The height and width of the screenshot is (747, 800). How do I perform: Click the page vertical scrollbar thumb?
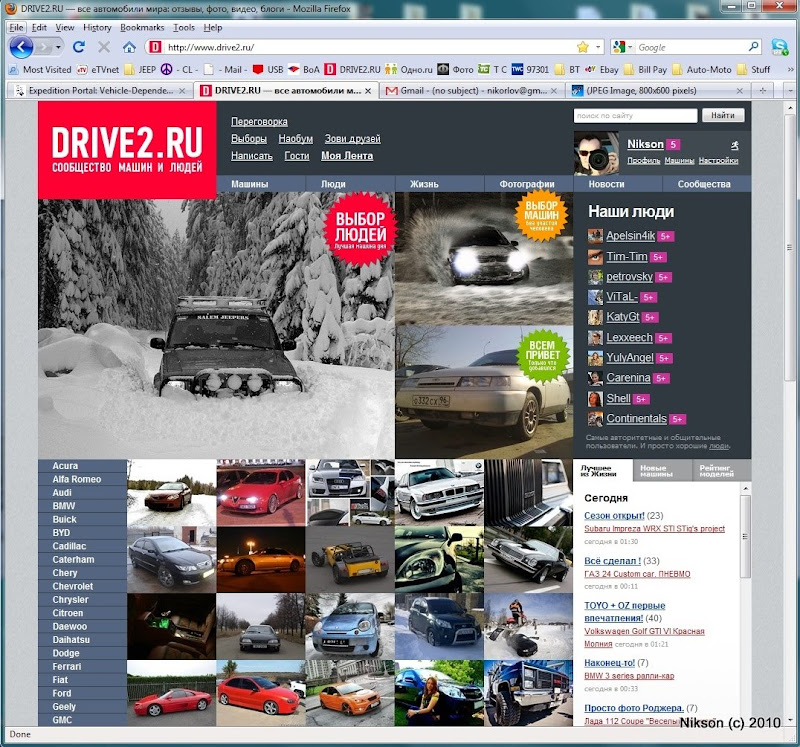pyautogui.click(x=790, y=247)
